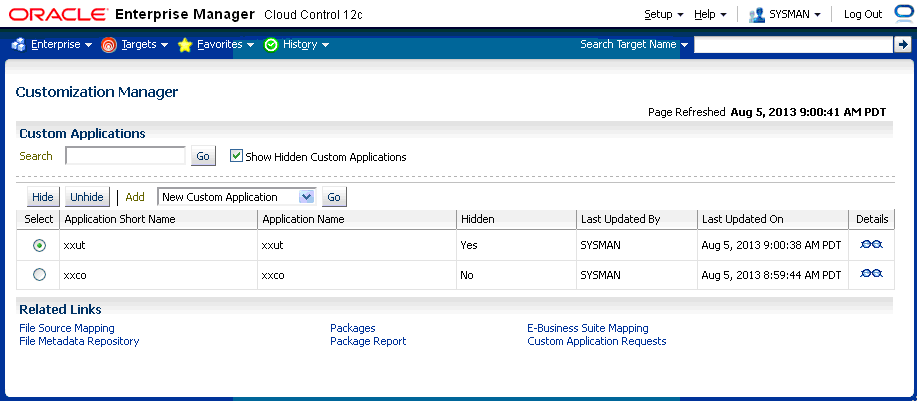Click 'xxco' in Application Short Name column
The image size is (917, 401).
point(75,275)
